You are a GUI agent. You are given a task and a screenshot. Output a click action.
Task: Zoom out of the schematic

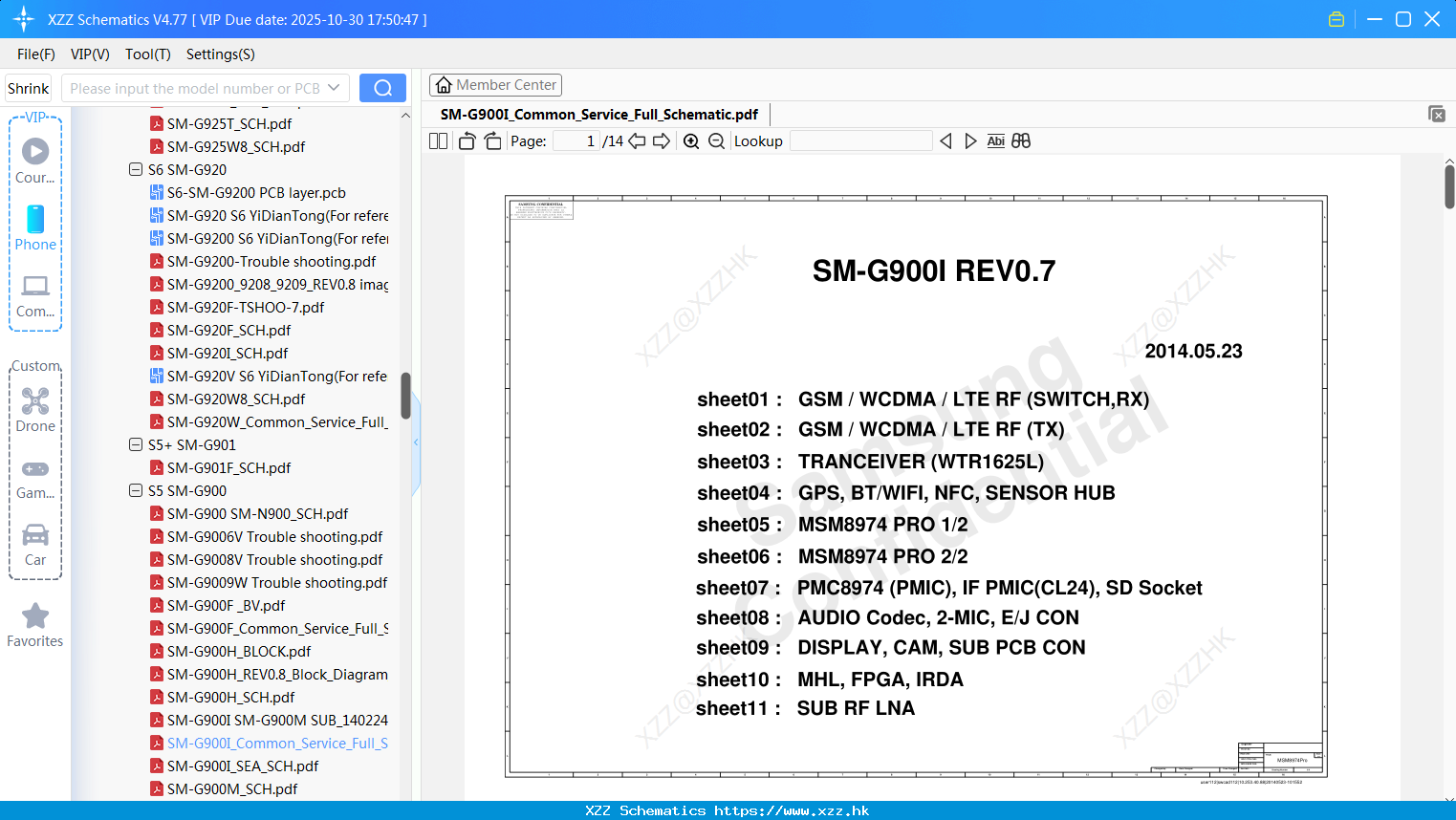click(716, 140)
